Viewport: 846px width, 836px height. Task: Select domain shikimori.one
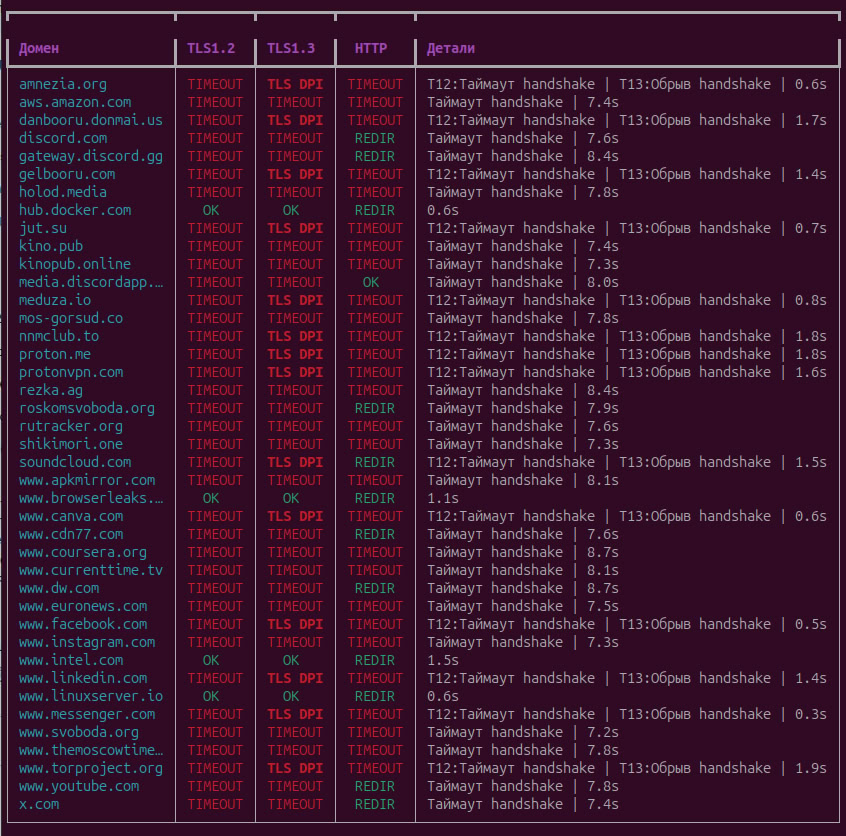pos(71,444)
